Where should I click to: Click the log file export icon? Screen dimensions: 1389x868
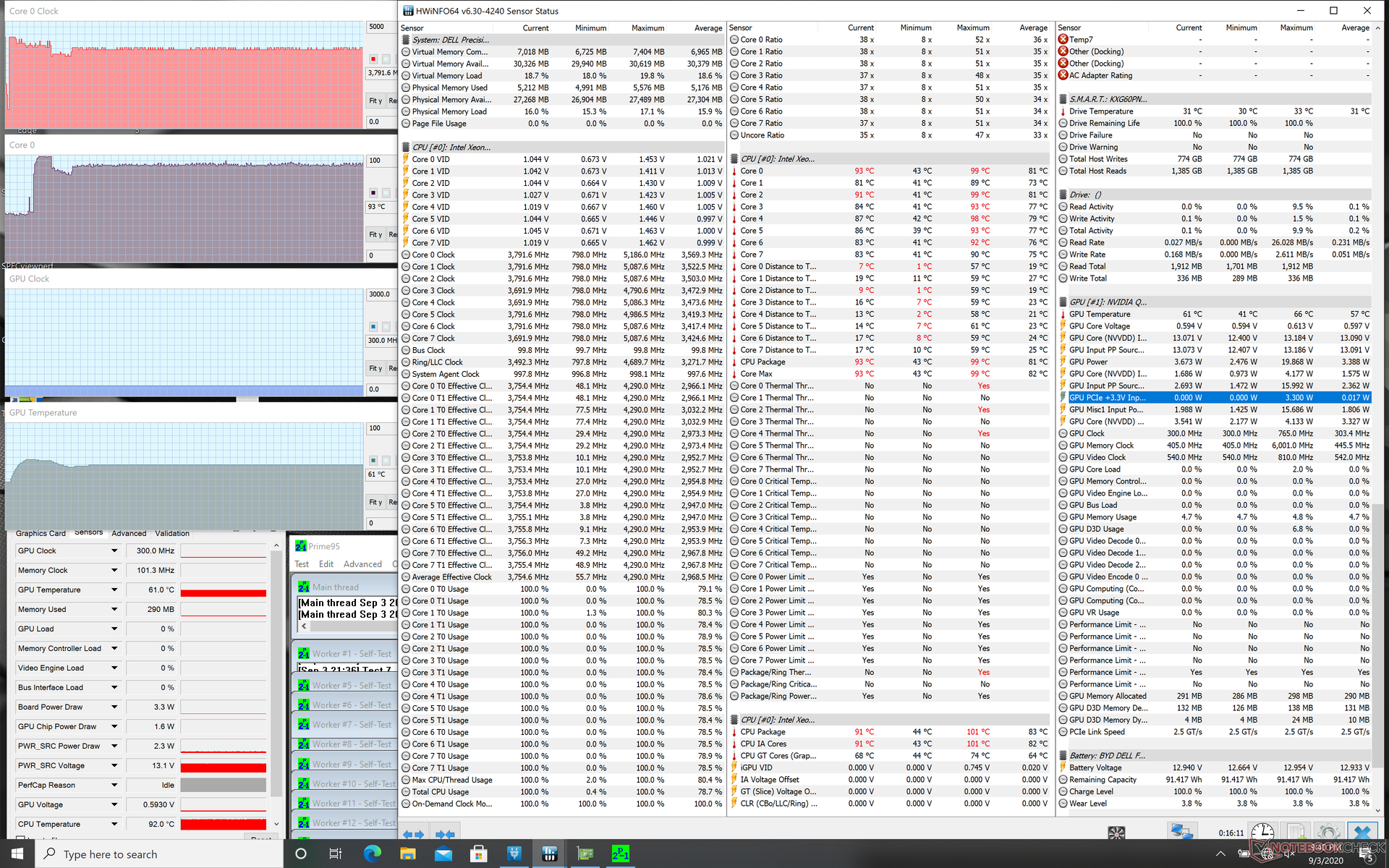coord(1295,833)
